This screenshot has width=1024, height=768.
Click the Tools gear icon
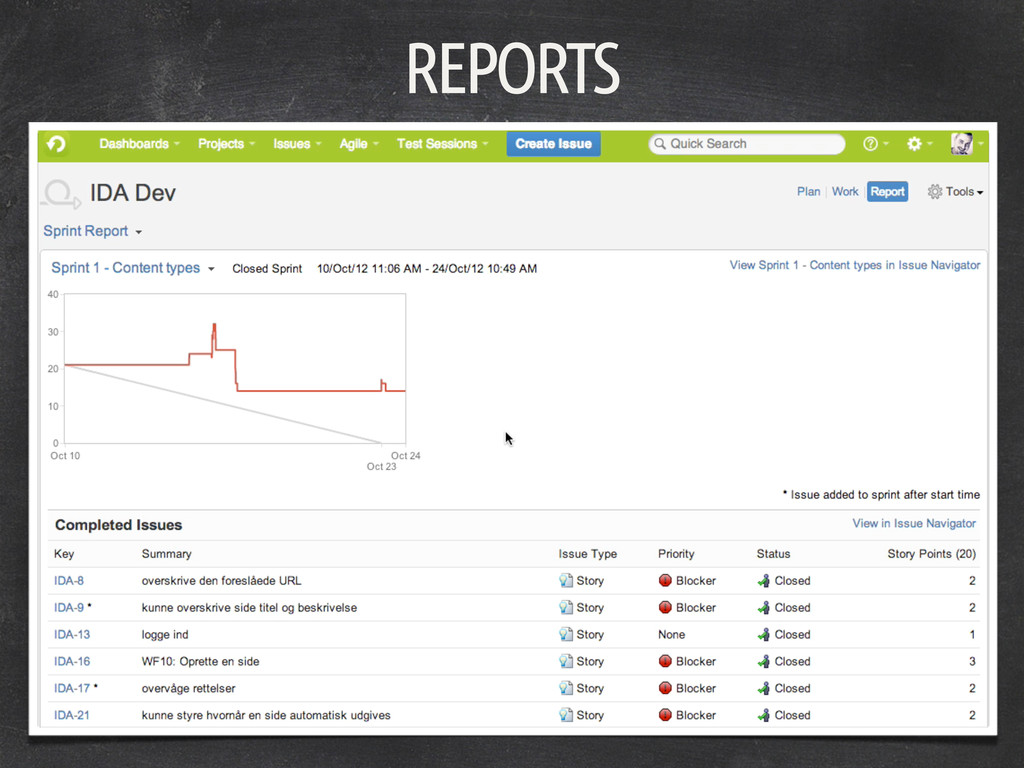click(x=935, y=192)
